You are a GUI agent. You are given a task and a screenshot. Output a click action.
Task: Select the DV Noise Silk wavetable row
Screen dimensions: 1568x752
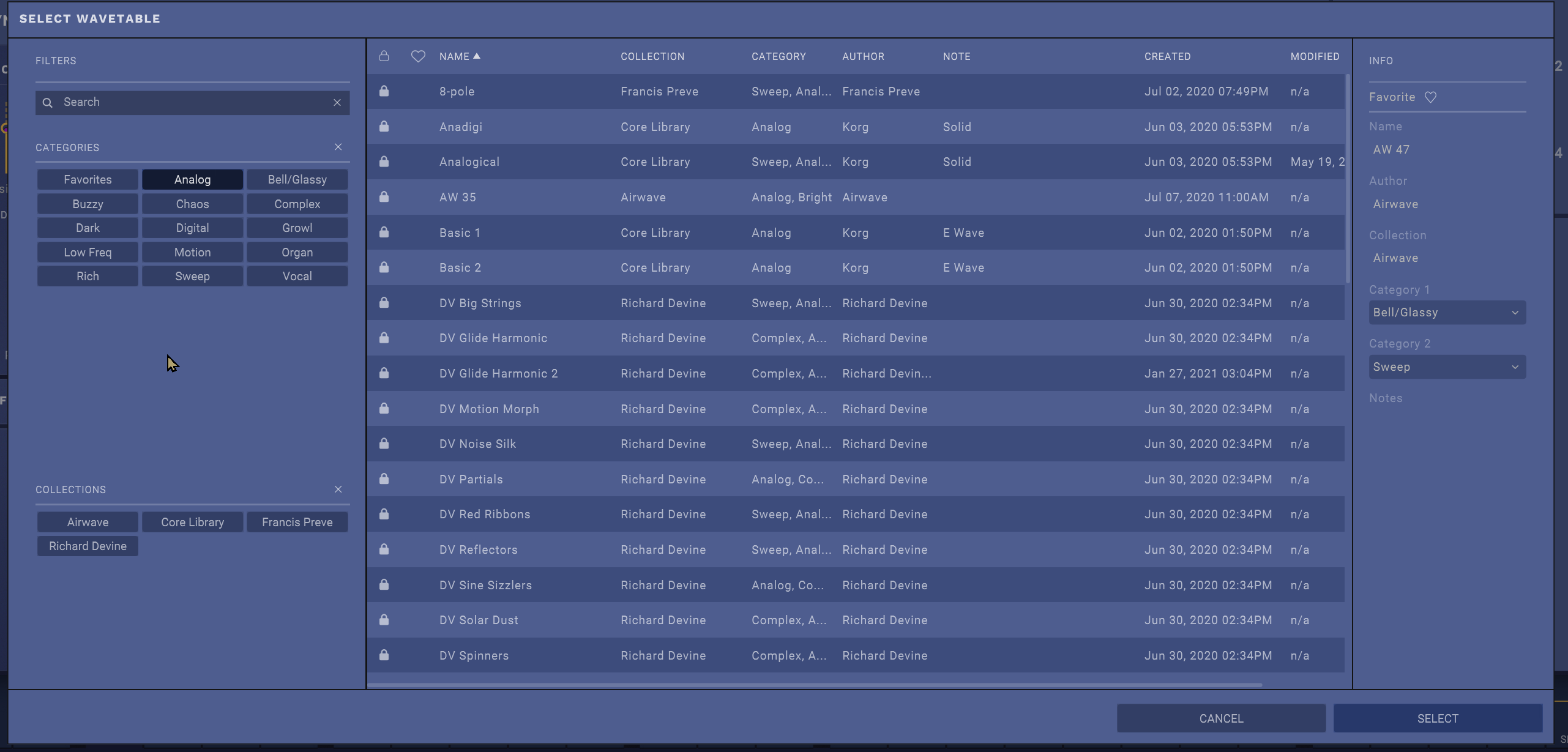coord(734,444)
